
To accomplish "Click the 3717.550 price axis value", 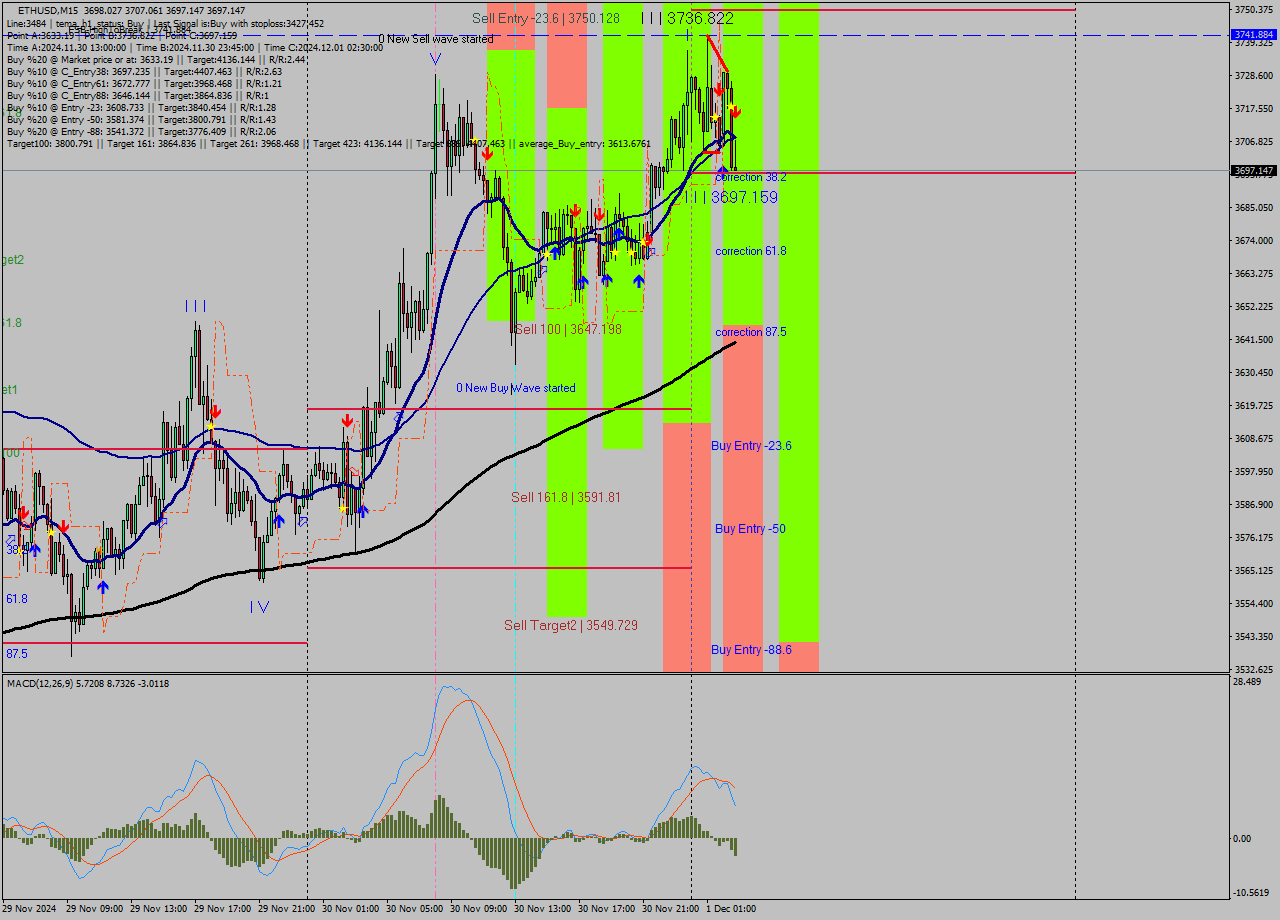I will tap(1254, 109).
